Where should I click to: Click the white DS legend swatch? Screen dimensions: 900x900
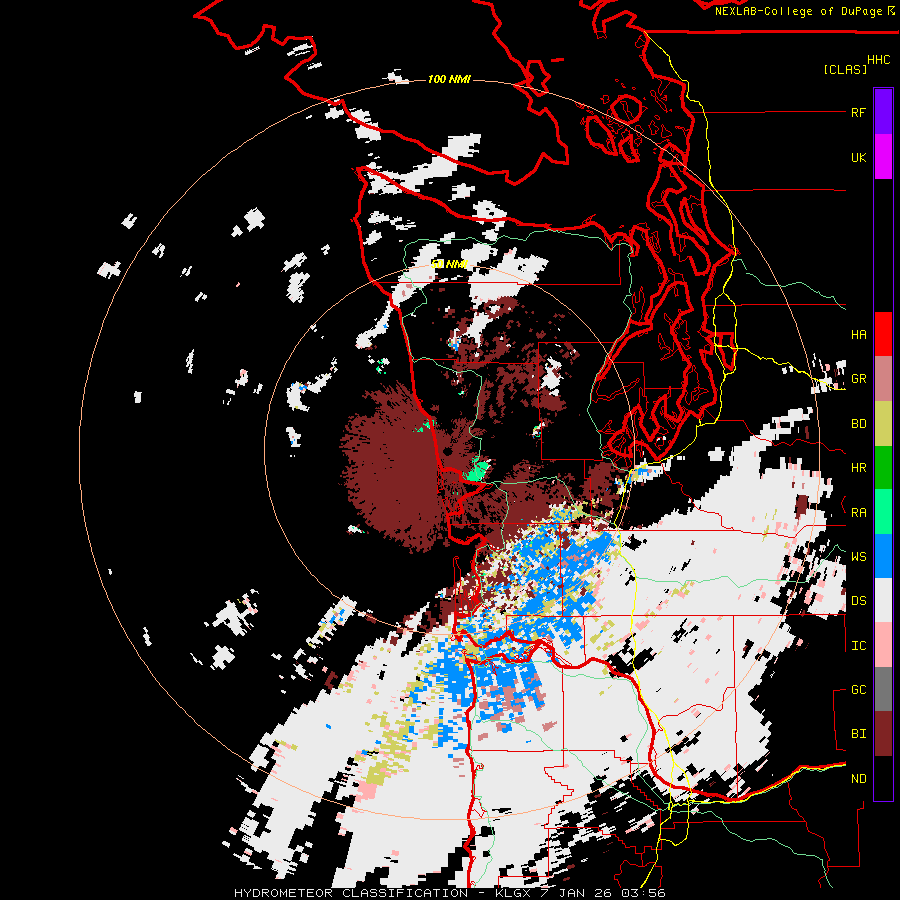883,600
